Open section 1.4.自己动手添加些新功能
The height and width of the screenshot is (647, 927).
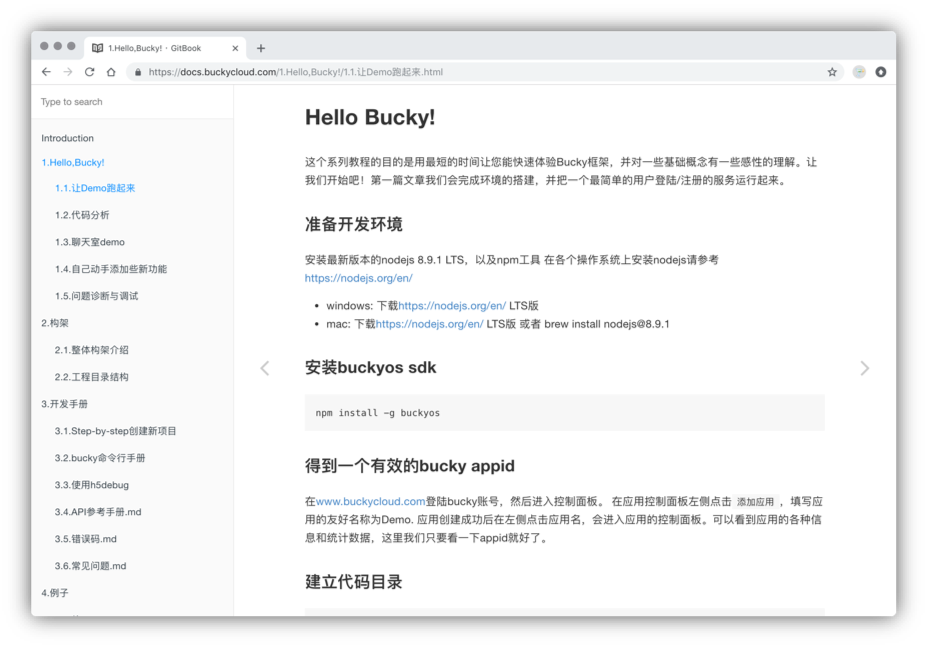(111, 269)
